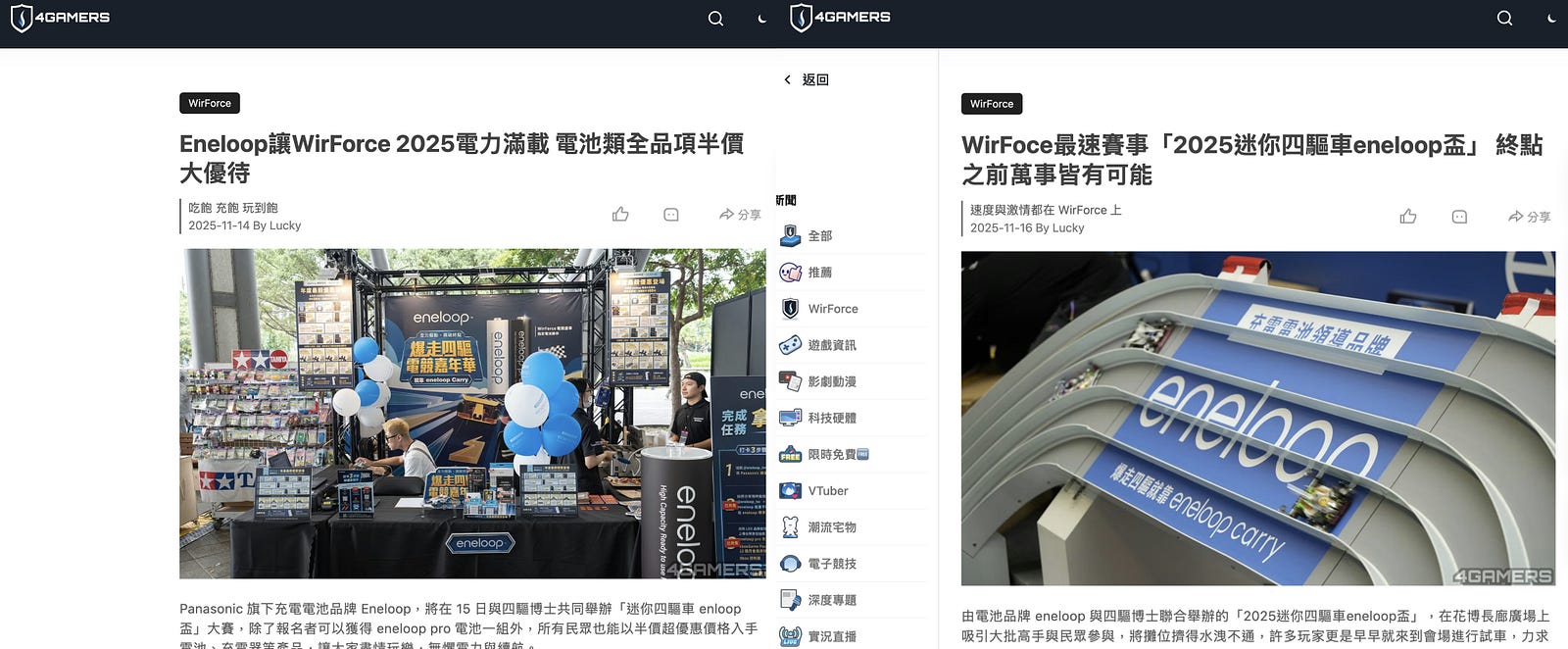Viewport: 1568px width, 649px height.
Task: Click the Eneloop讓WirForce 2025電力滿載 headline
Action: pyautogui.click(x=462, y=158)
